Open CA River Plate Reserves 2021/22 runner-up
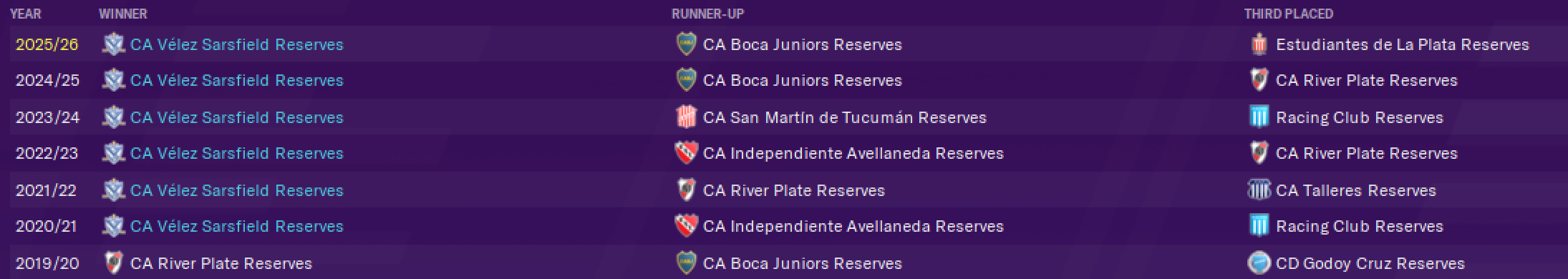This screenshot has height=279, width=1568. [x=794, y=190]
